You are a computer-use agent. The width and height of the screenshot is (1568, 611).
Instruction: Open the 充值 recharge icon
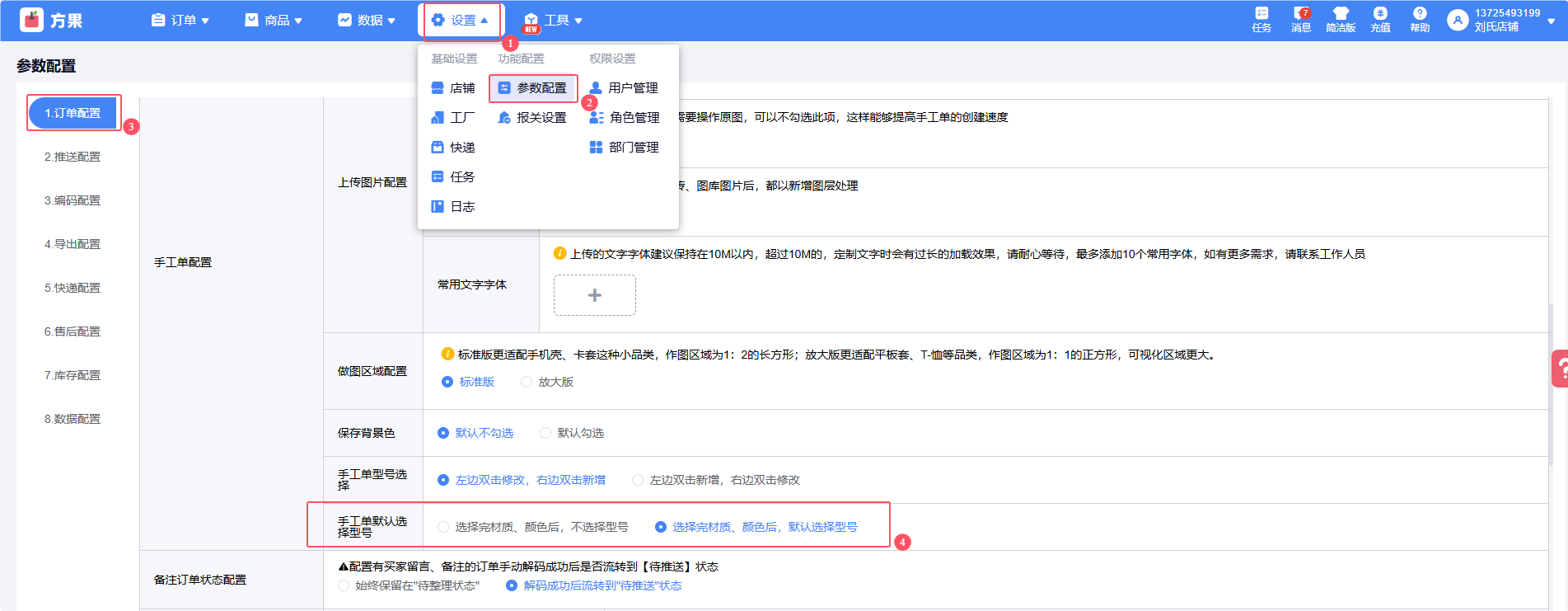[1380, 14]
